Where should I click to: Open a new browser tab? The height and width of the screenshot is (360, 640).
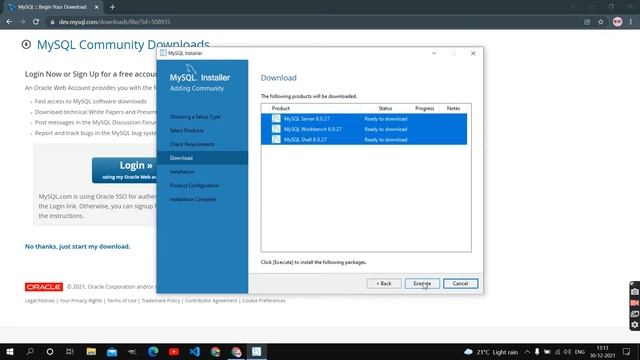112,7
